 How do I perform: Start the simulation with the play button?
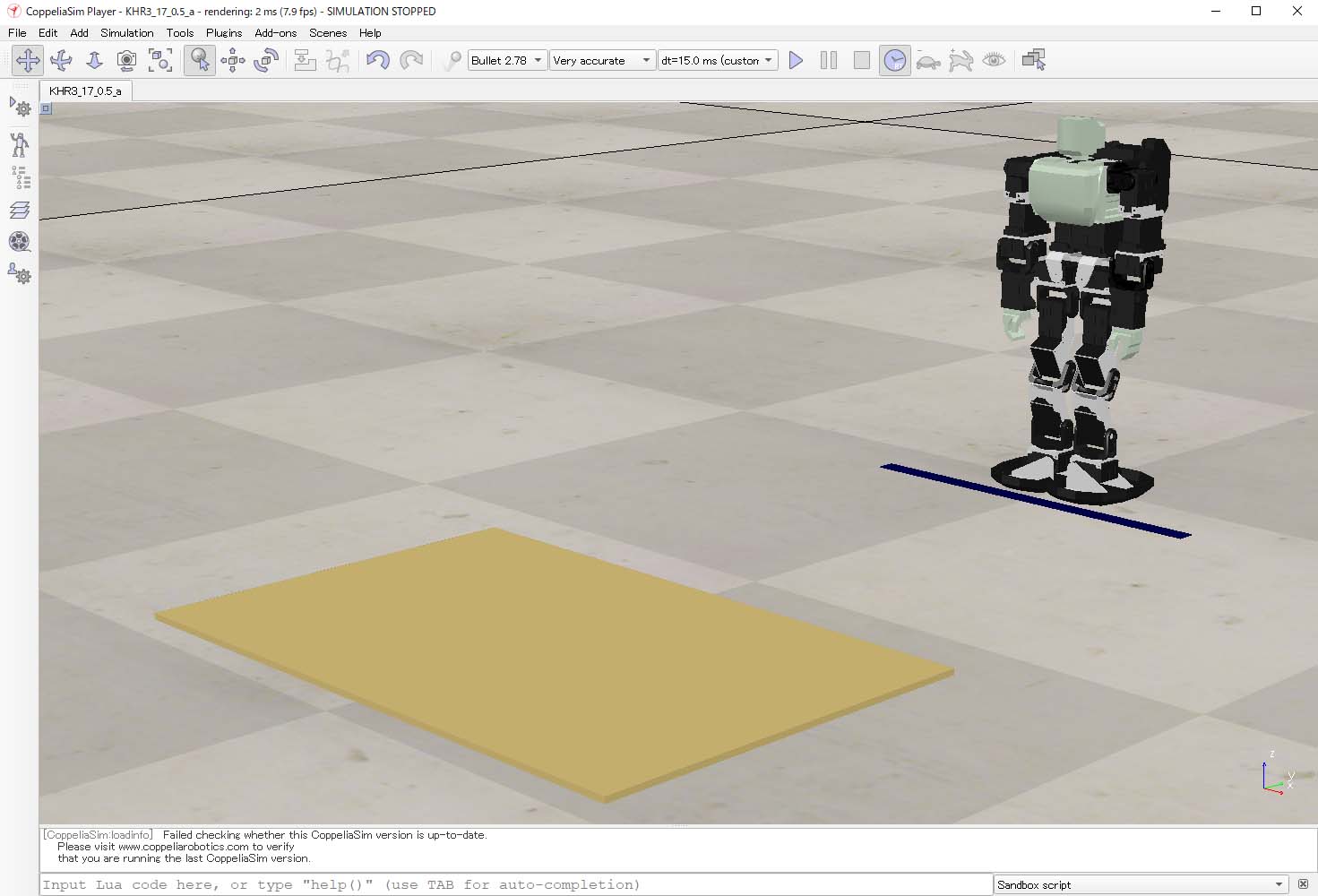point(796,60)
